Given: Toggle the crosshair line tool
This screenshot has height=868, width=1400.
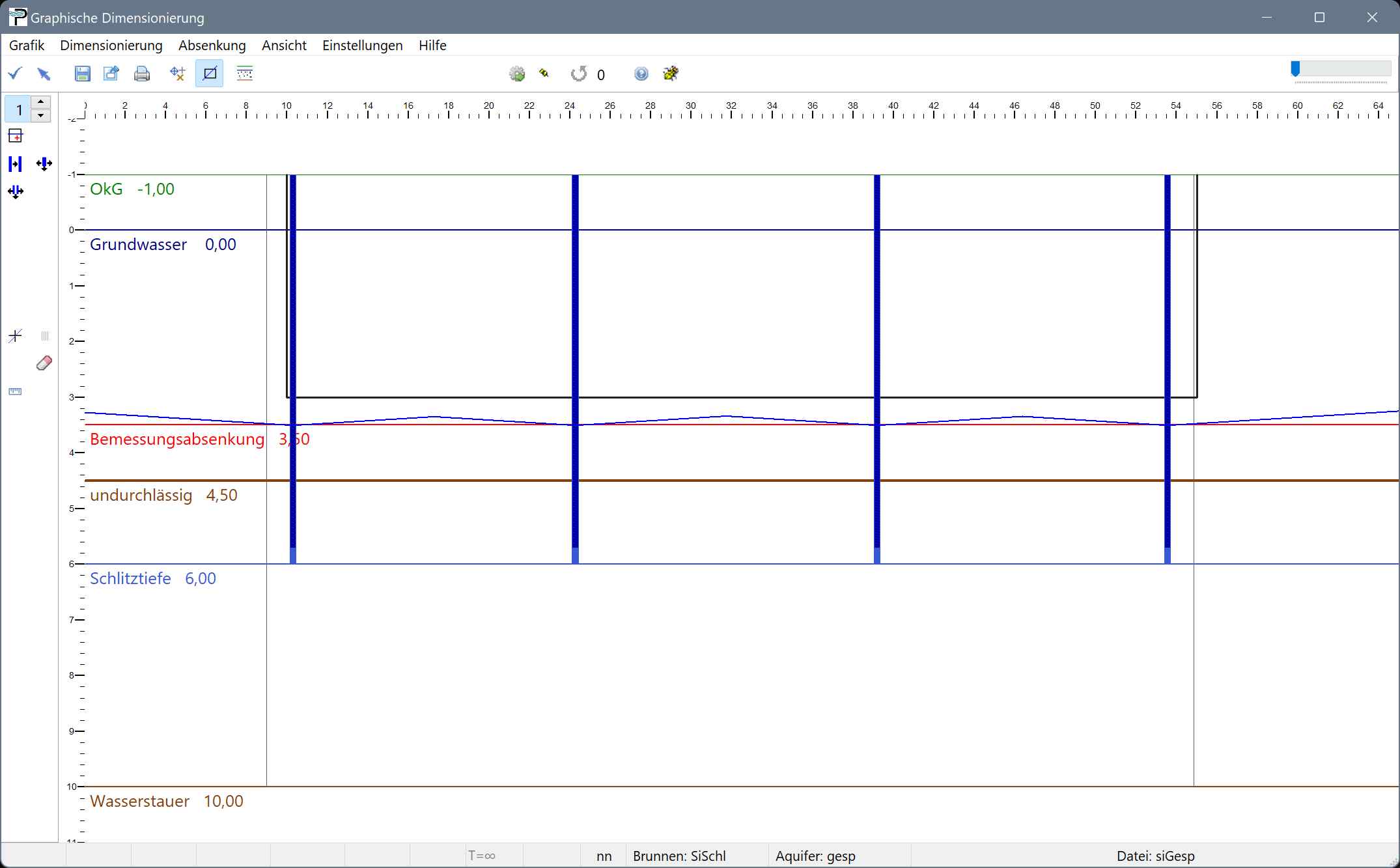Looking at the screenshot, I should tap(15, 336).
